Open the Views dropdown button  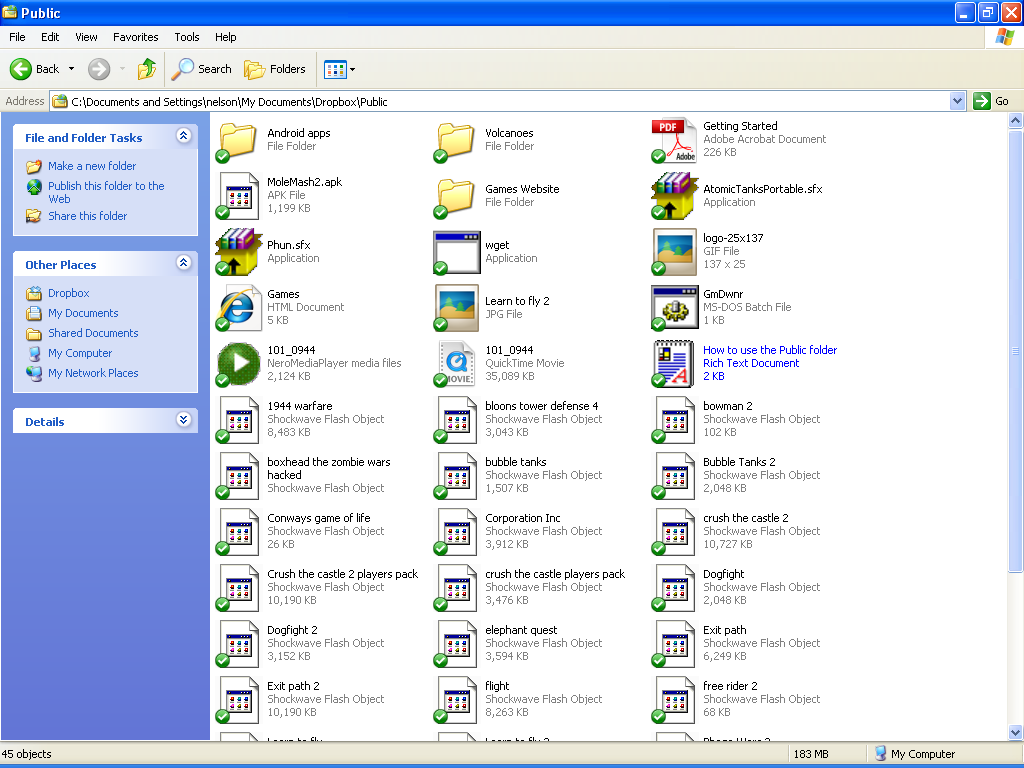click(x=340, y=69)
